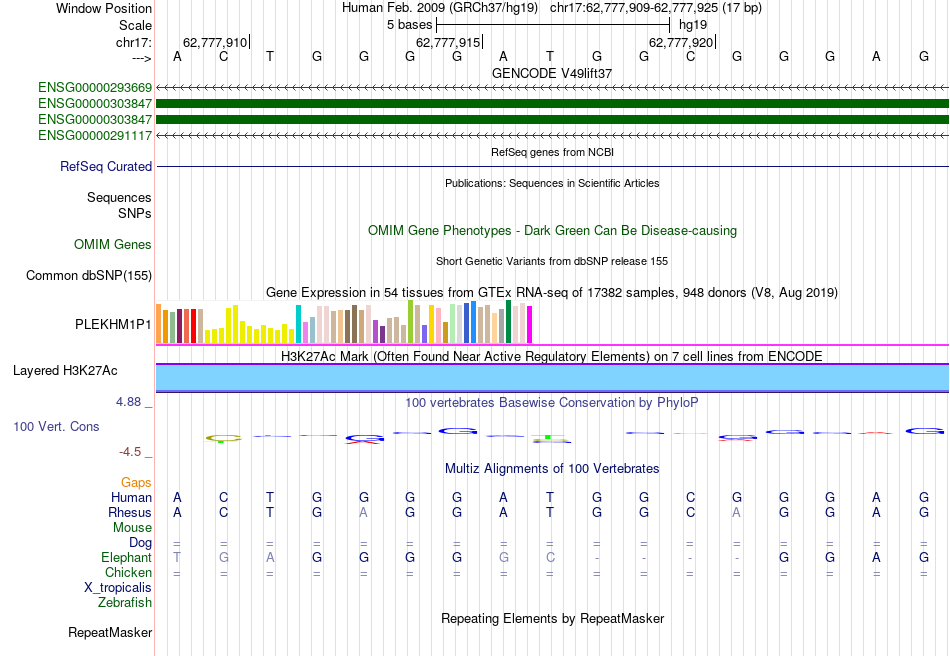Open the RefSeq Curated track label
Screen dimensions: 950x656
click(x=106, y=166)
